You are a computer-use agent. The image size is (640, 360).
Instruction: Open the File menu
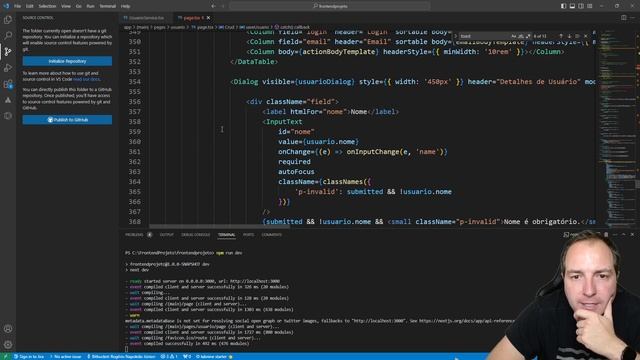(18, 6)
